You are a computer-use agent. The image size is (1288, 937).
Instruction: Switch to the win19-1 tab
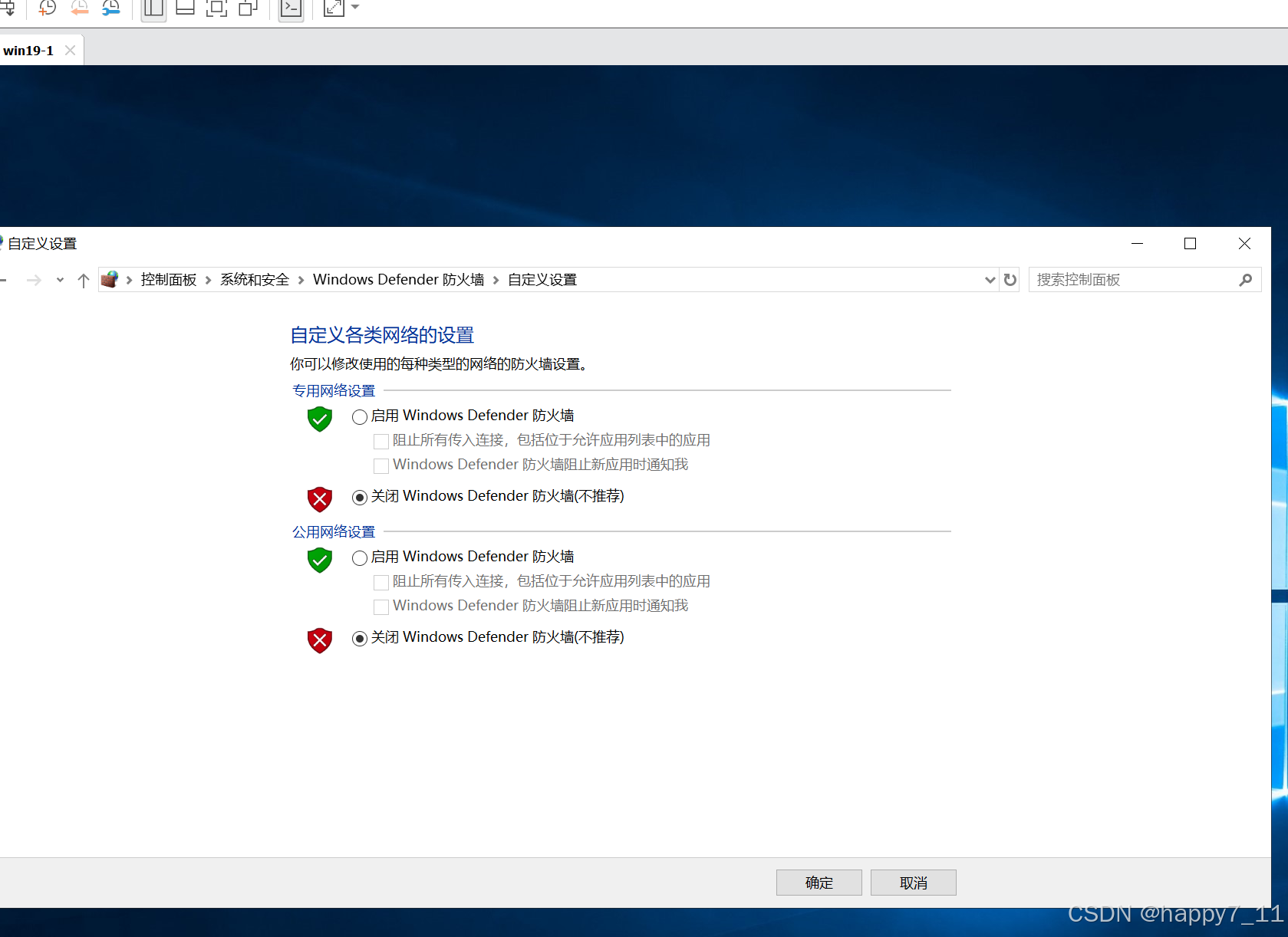click(x=28, y=51)
